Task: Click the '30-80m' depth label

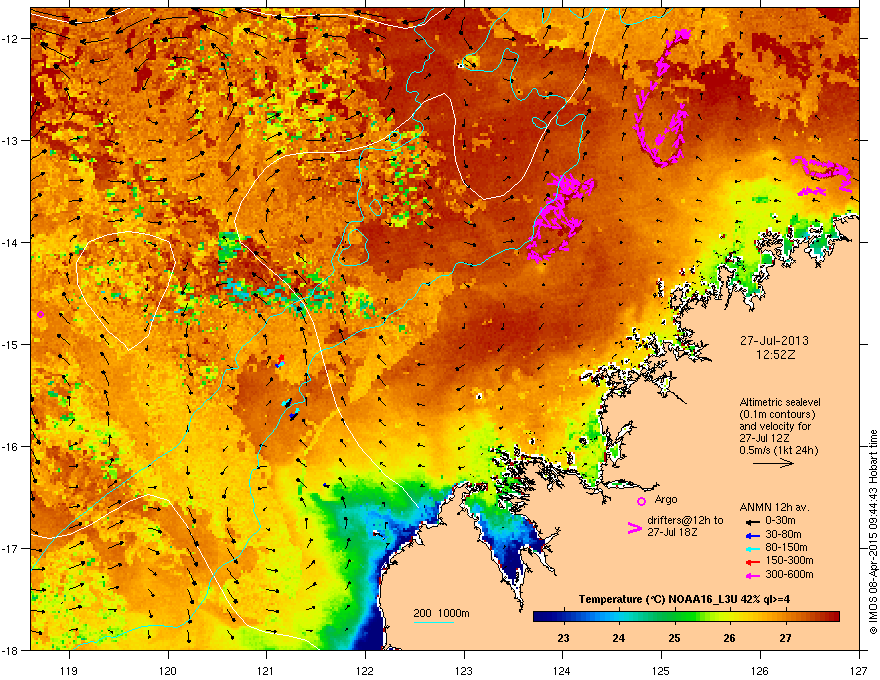Action: pyautogui.click(x=783, y=534)
